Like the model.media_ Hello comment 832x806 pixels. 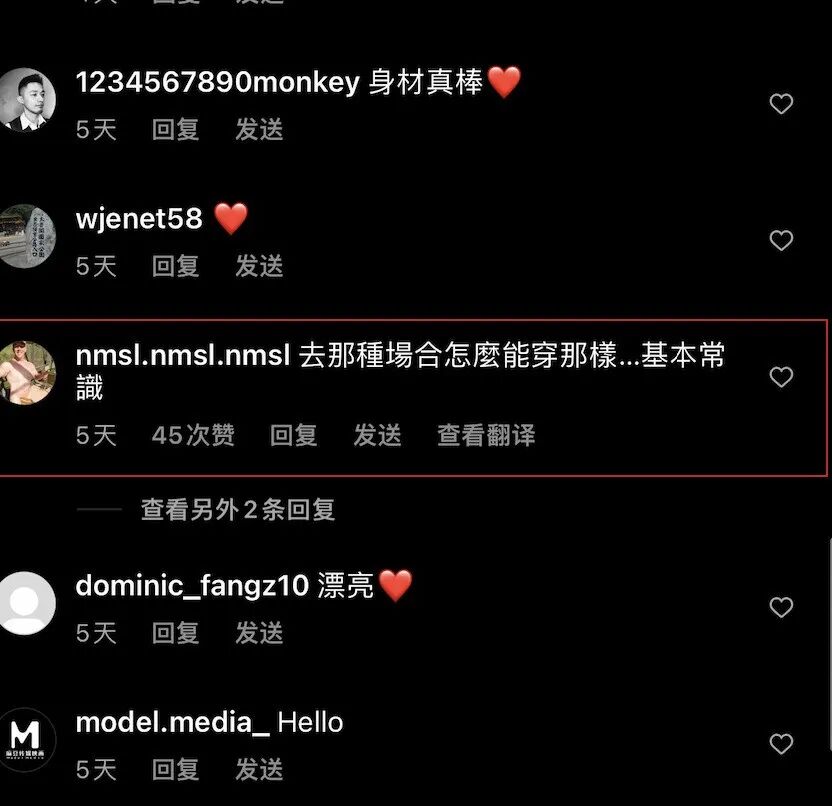coord(781,743)
